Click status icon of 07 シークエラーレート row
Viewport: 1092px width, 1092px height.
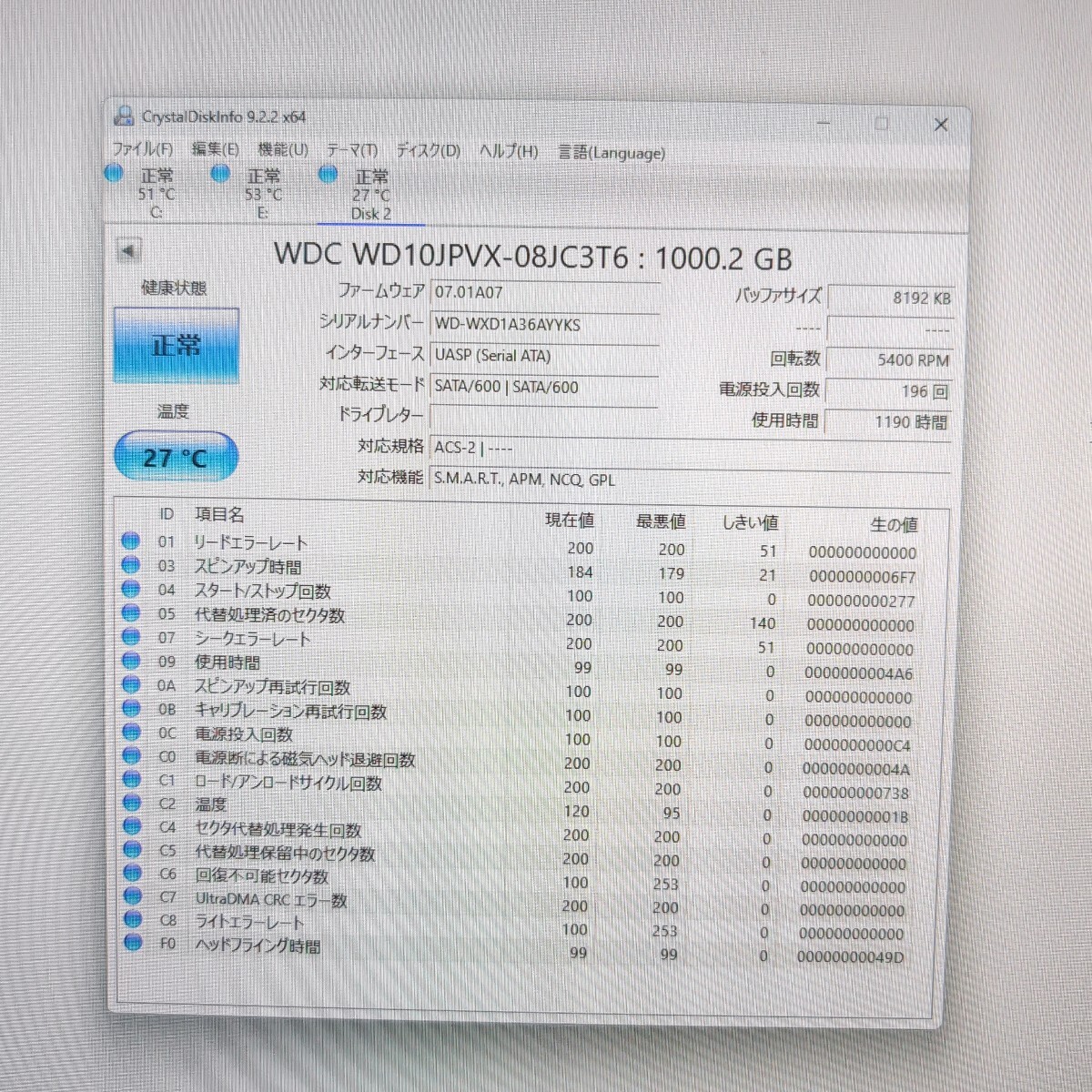point(131,636)
